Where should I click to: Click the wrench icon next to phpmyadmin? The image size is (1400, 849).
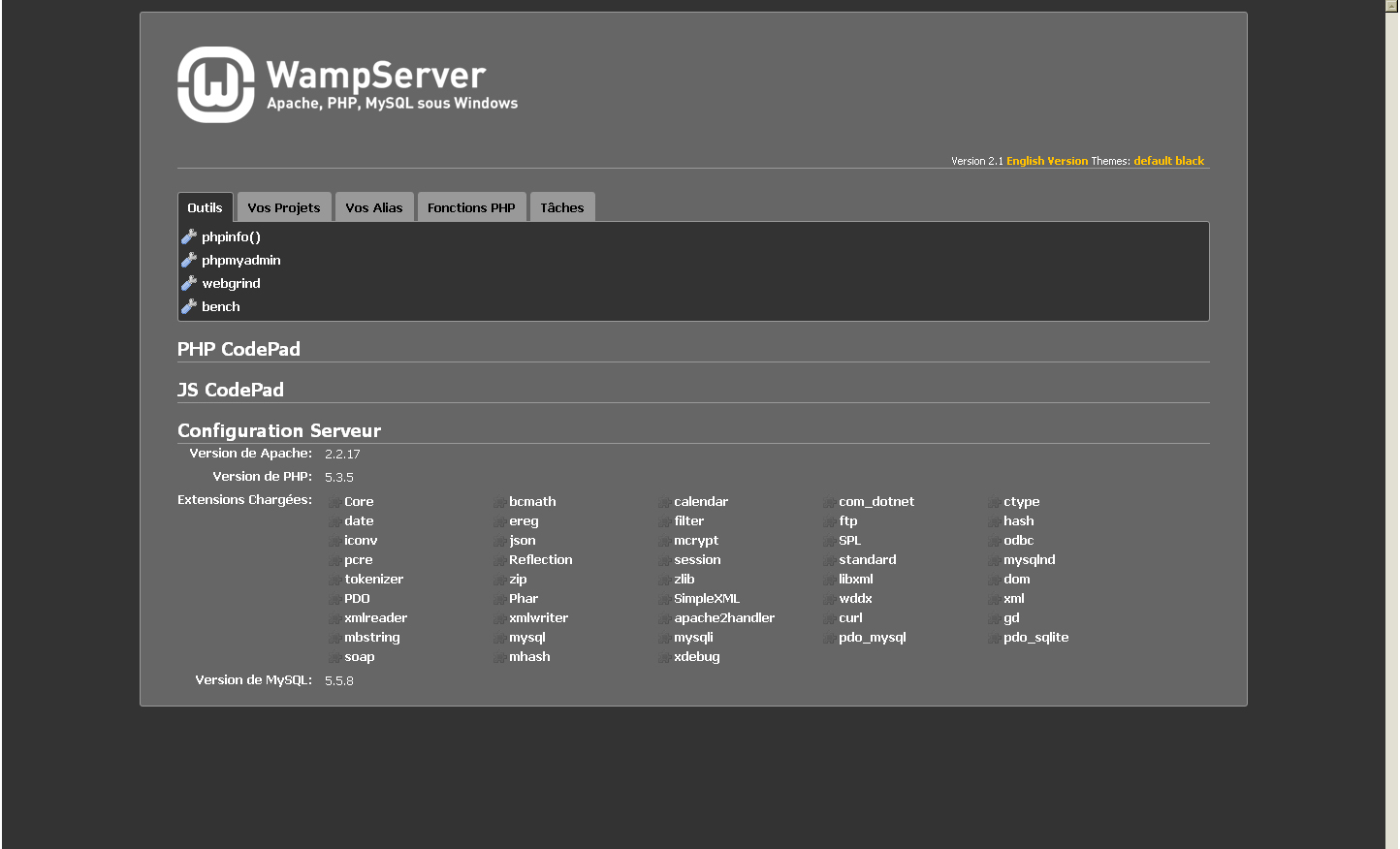(x=189, y=260)
